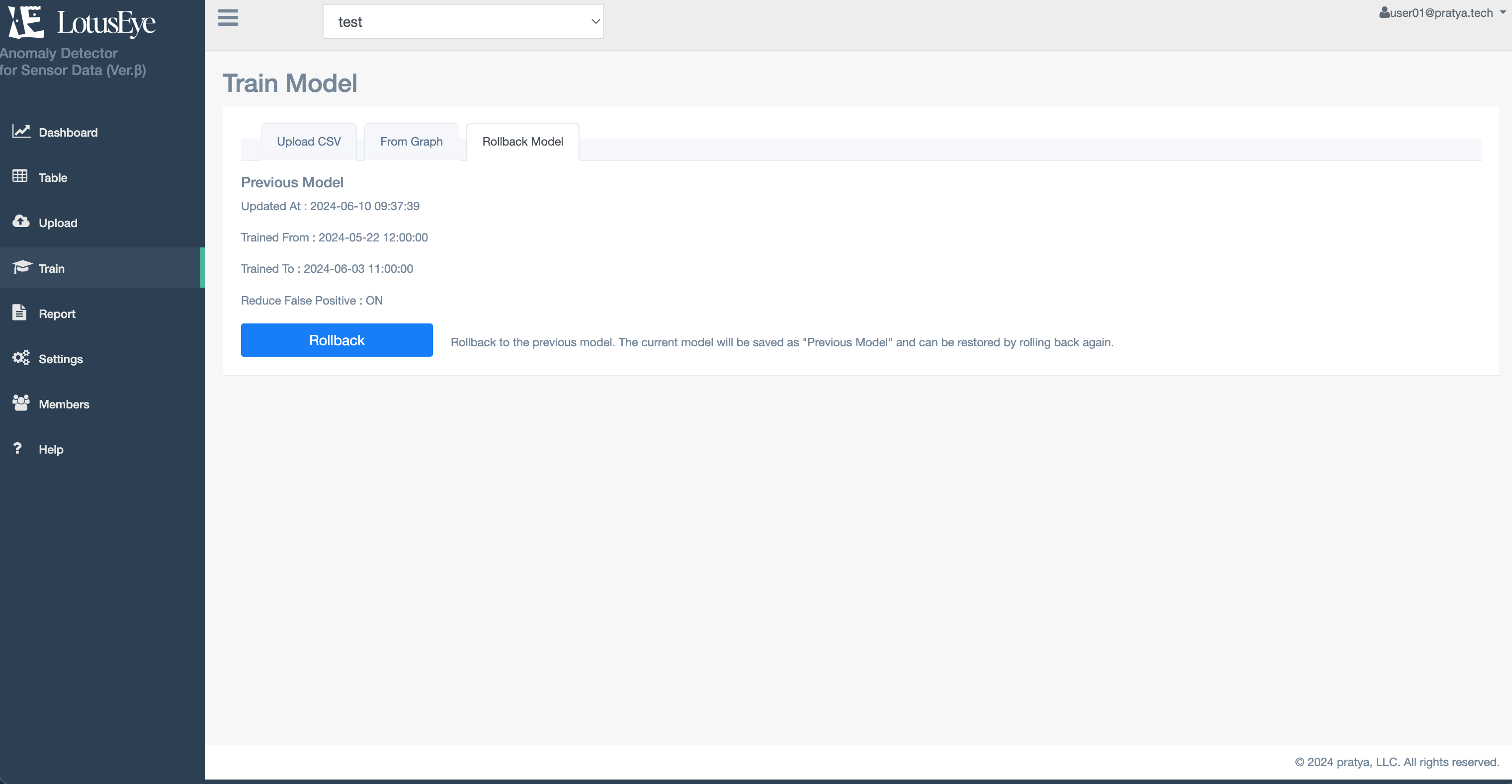
Task: Click the Report document icon
Action: (20, 312)
